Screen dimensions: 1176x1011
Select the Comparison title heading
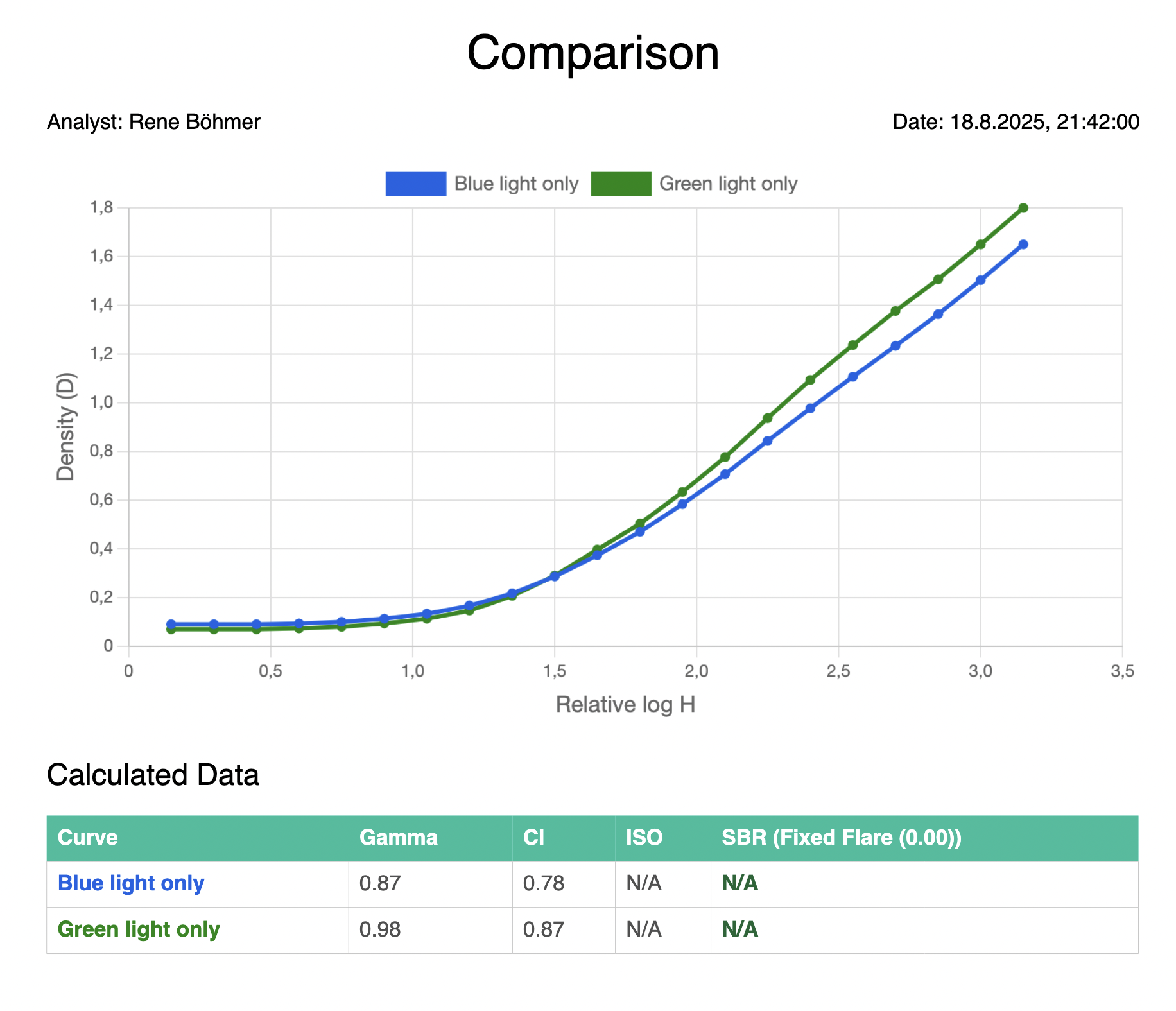click(x=592, y=53)
